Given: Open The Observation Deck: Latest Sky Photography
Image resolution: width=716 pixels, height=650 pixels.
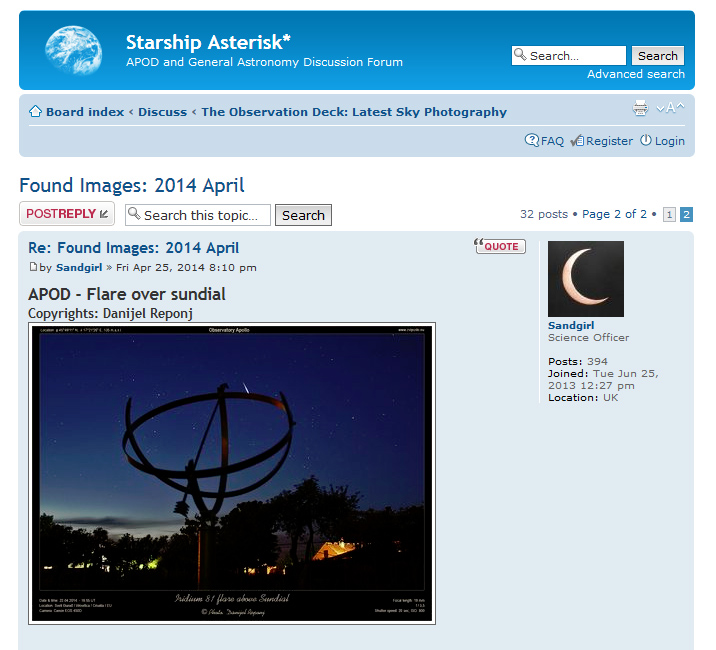Looking at the screenshot, I should point(354,112).
